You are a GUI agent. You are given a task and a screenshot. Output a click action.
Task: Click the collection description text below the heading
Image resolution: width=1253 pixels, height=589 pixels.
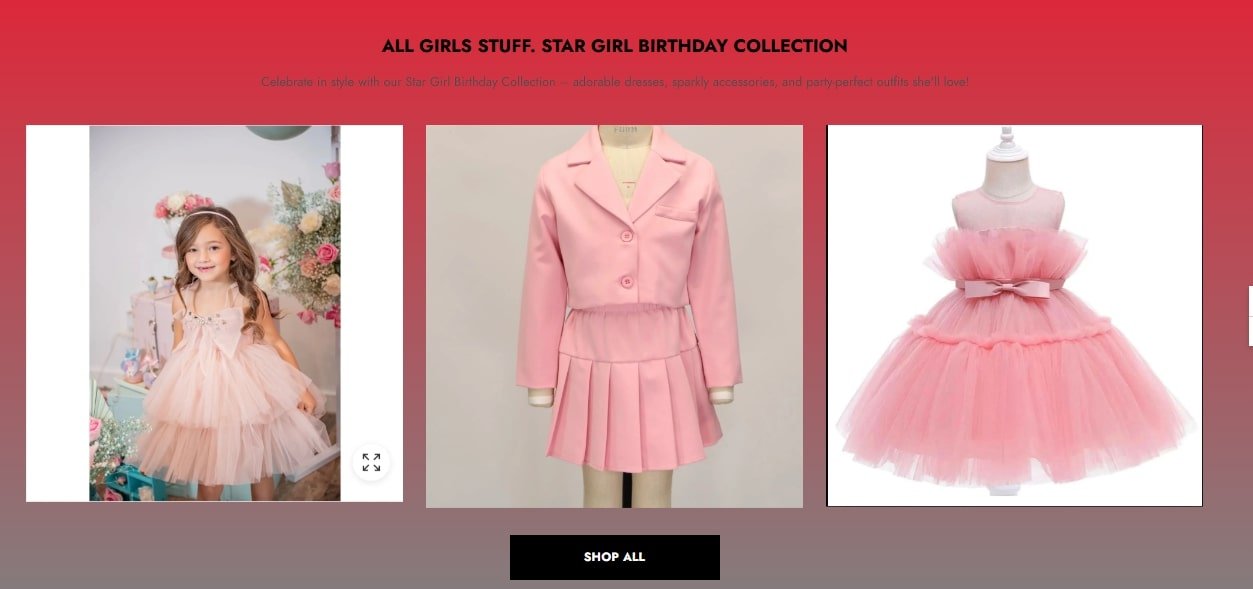[x=614, y=82]
